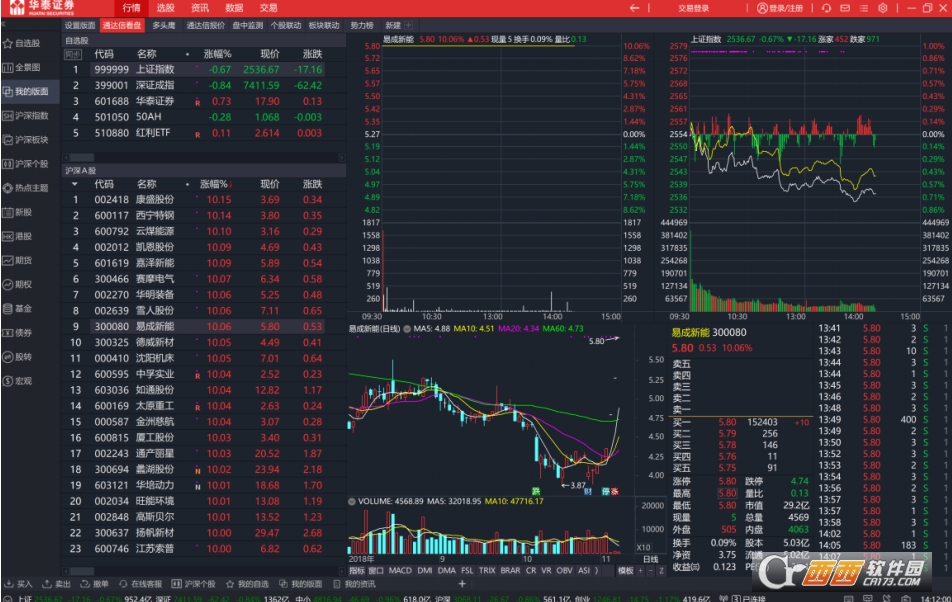The image size is (952, 602).
Task: Open 沪深板块 in the sidebar
Action: (26, 140)
